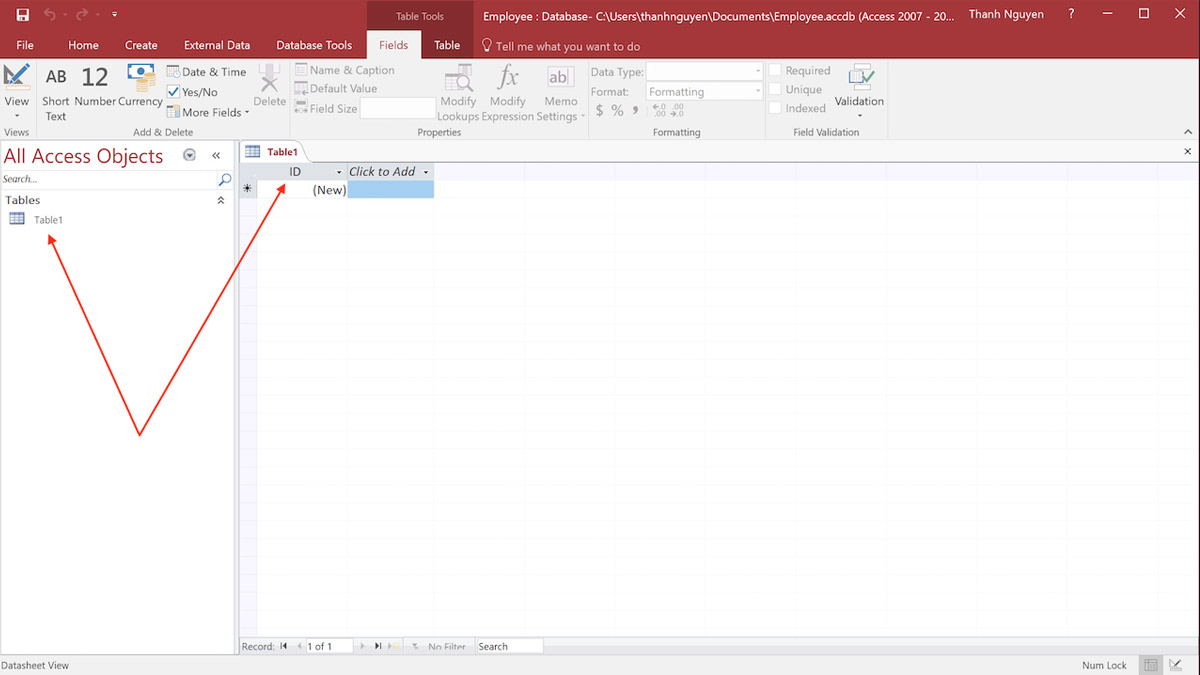Expand the Data Type combo box
Viewport: 1200px width, 675px height.
756,71
